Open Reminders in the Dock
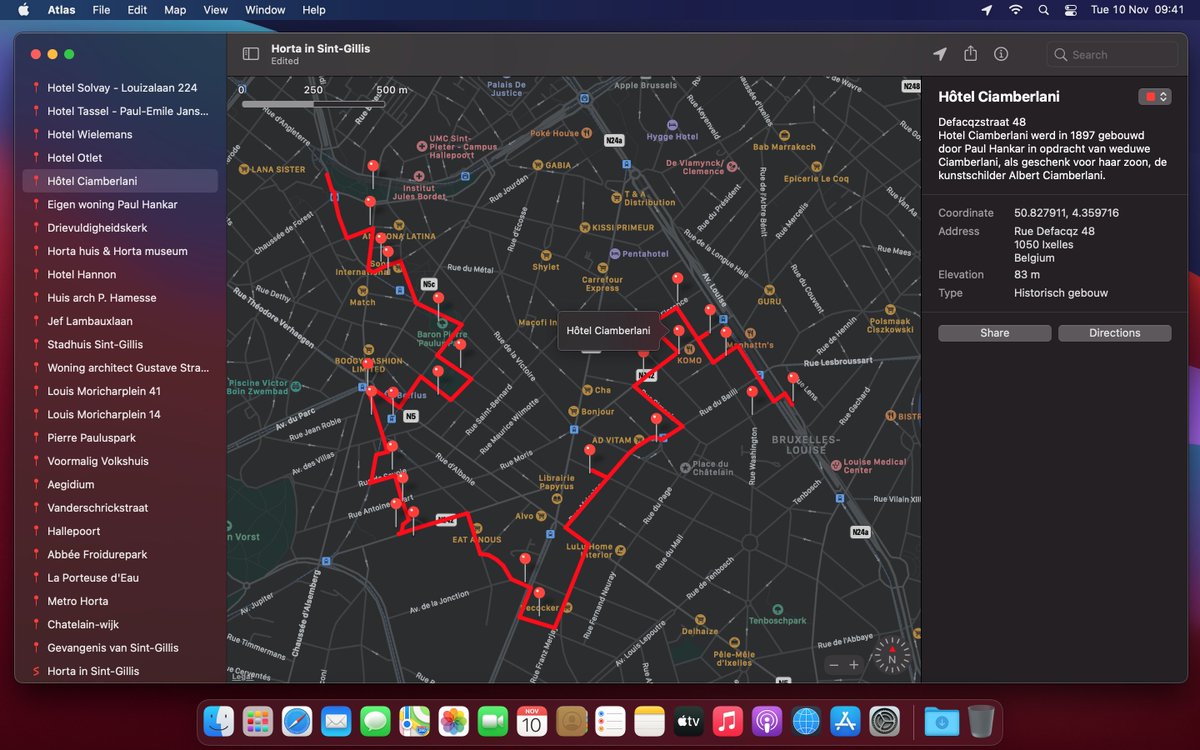 pos(610,720)
